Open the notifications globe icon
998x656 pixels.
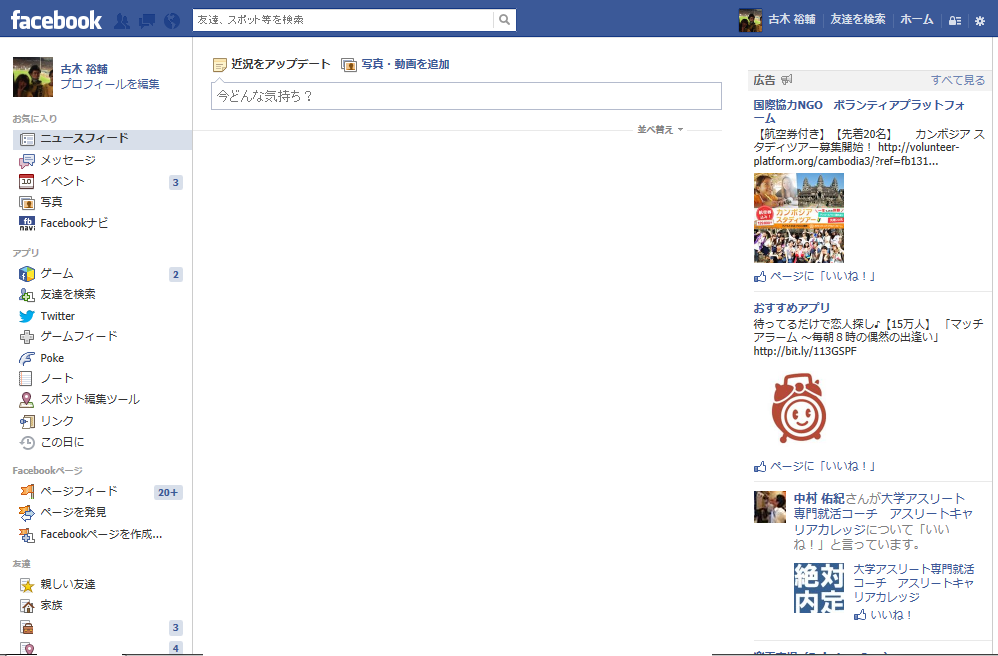click(172, 21)
